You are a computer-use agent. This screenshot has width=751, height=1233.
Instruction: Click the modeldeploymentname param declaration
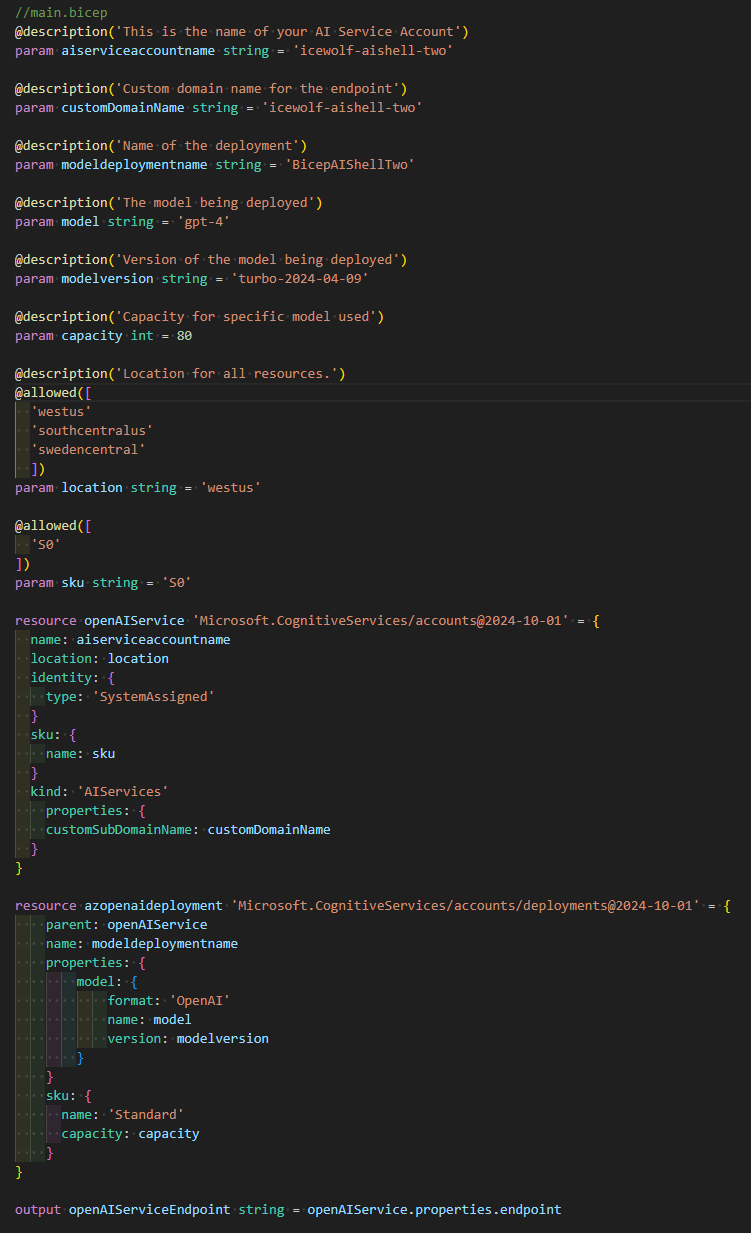[214, 164]
